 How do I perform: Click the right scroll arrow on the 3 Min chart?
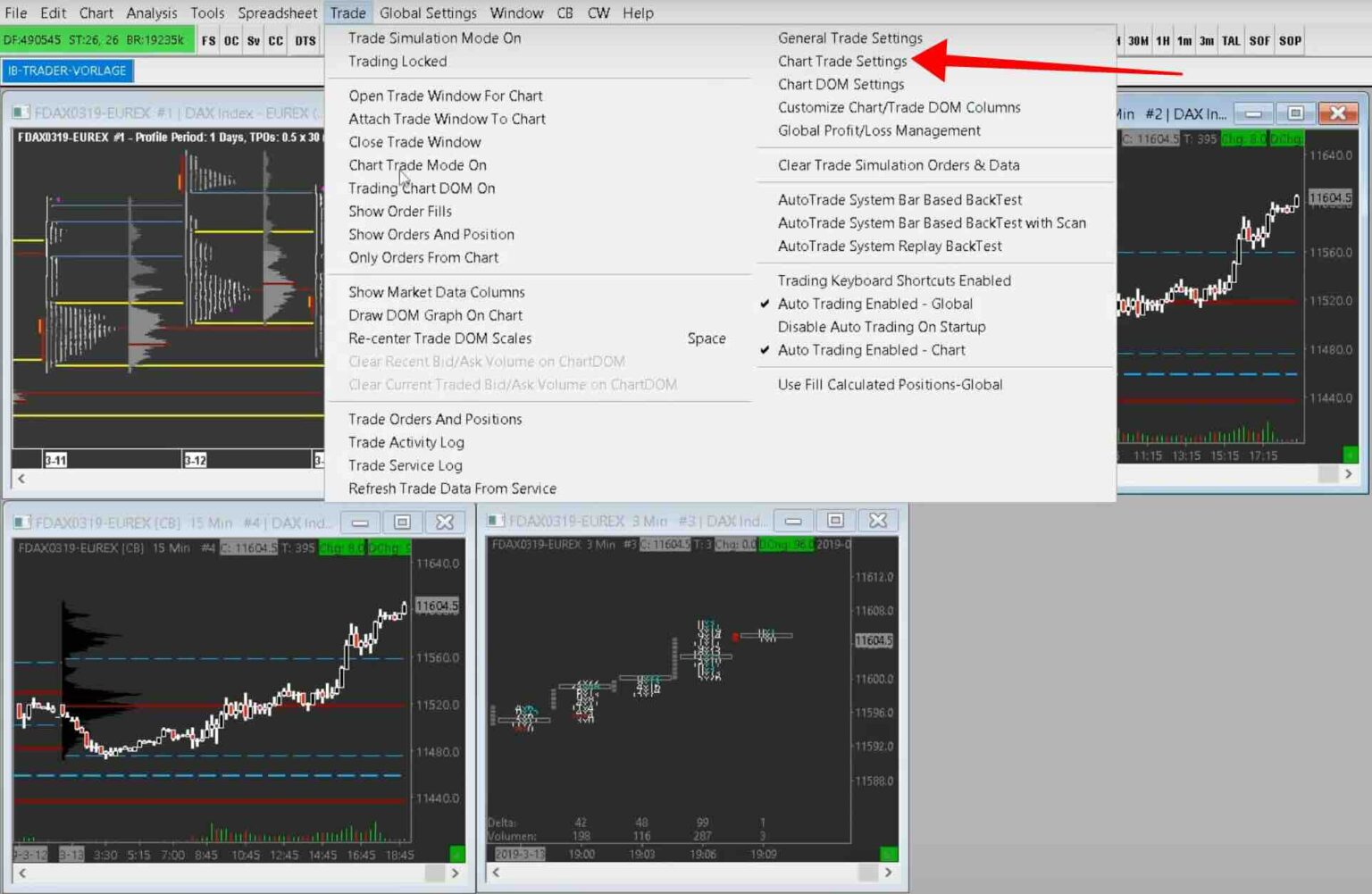[x=888, y=873]
